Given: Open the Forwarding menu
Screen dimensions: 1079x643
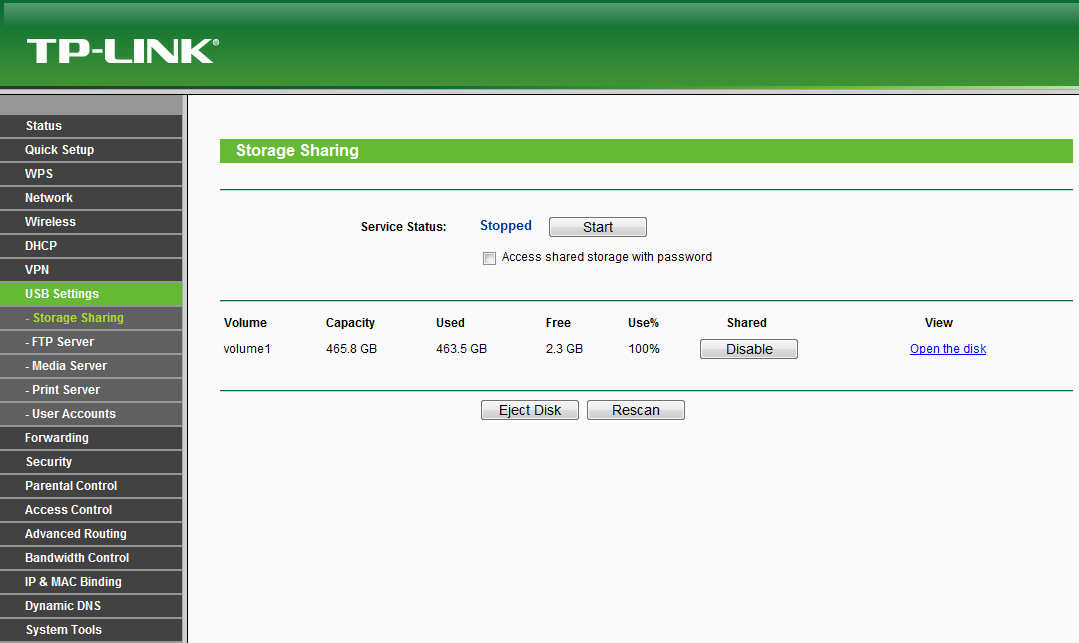Looking at the screenshot, I should pos(91,438).
